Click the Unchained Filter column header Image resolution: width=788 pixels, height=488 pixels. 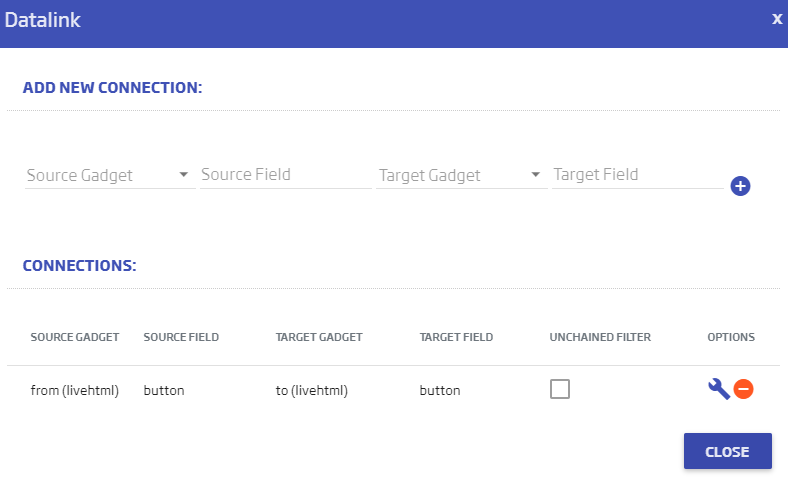[600, 337]
